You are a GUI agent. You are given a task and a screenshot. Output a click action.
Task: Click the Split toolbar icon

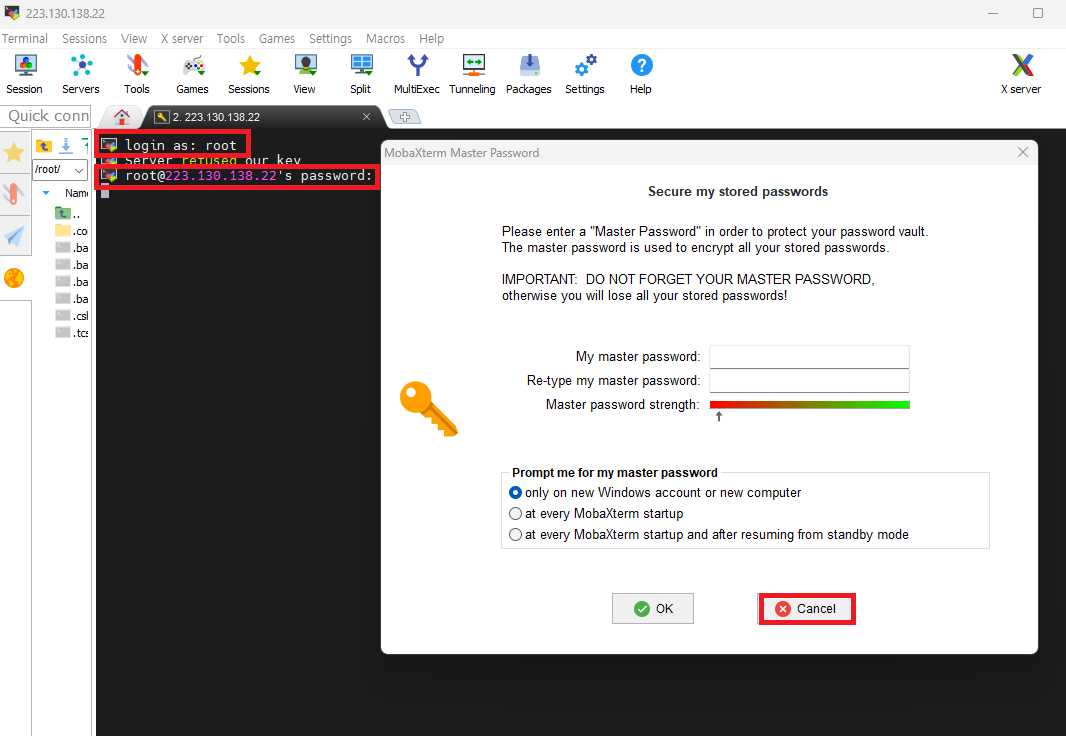(x=360, y=74)
